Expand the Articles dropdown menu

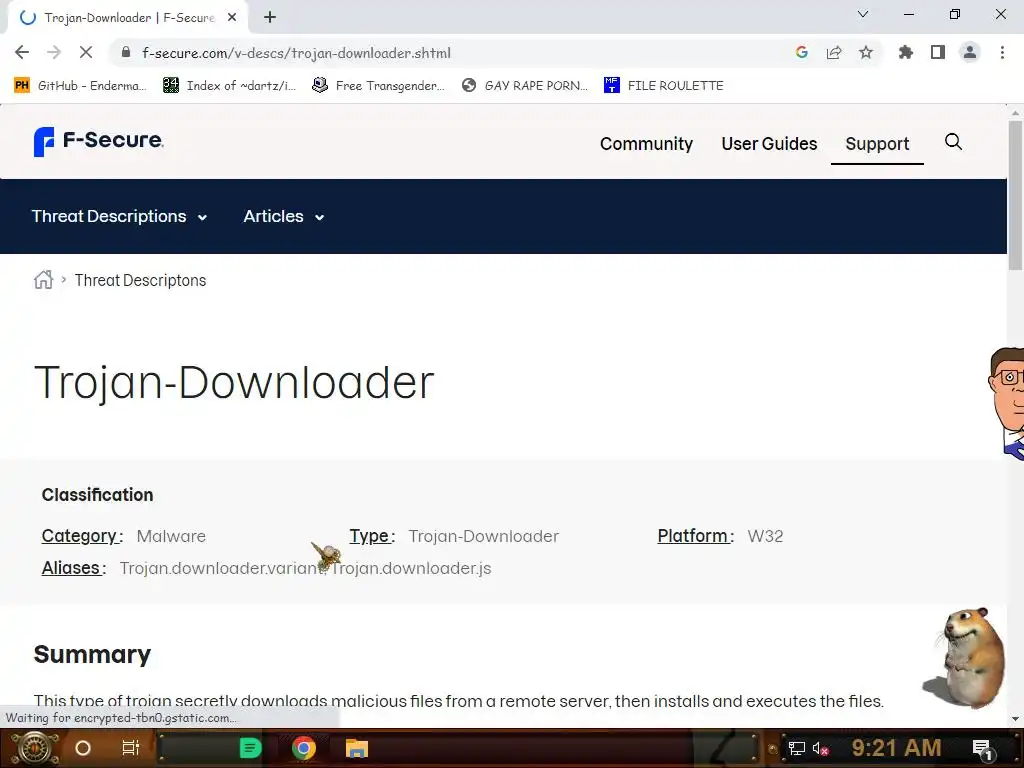click(x=284, y=216)
